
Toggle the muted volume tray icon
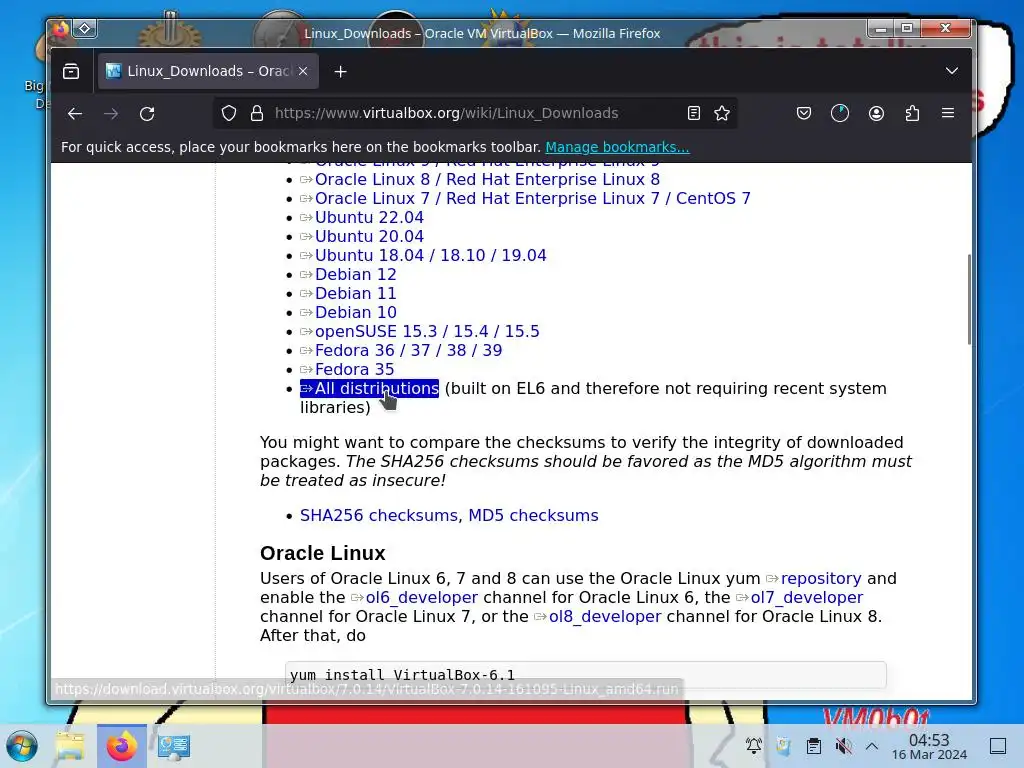843,746
